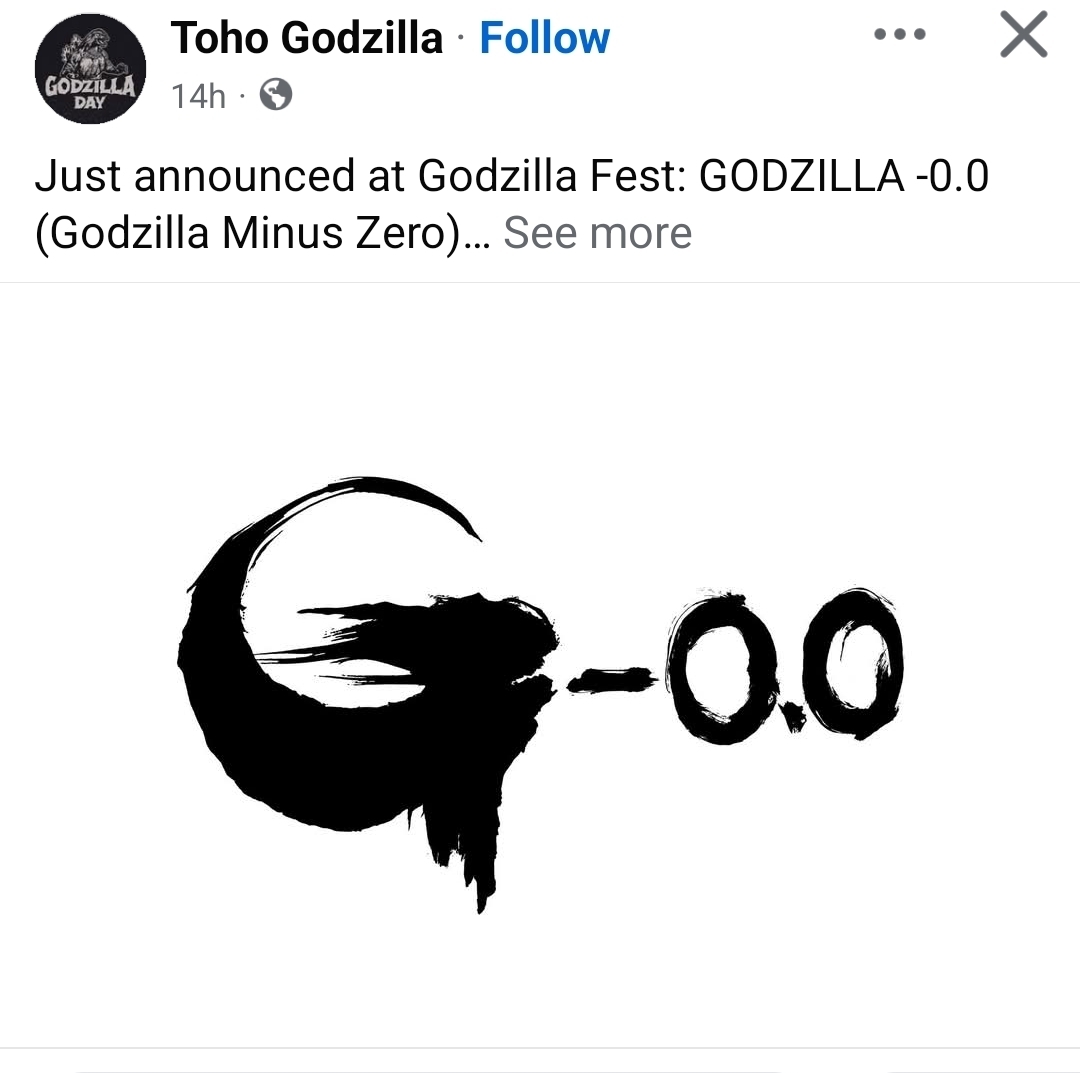1080x1073 pixels.
Task: Follow the Toho Godzilla page
Action: [x=544, y=39]
